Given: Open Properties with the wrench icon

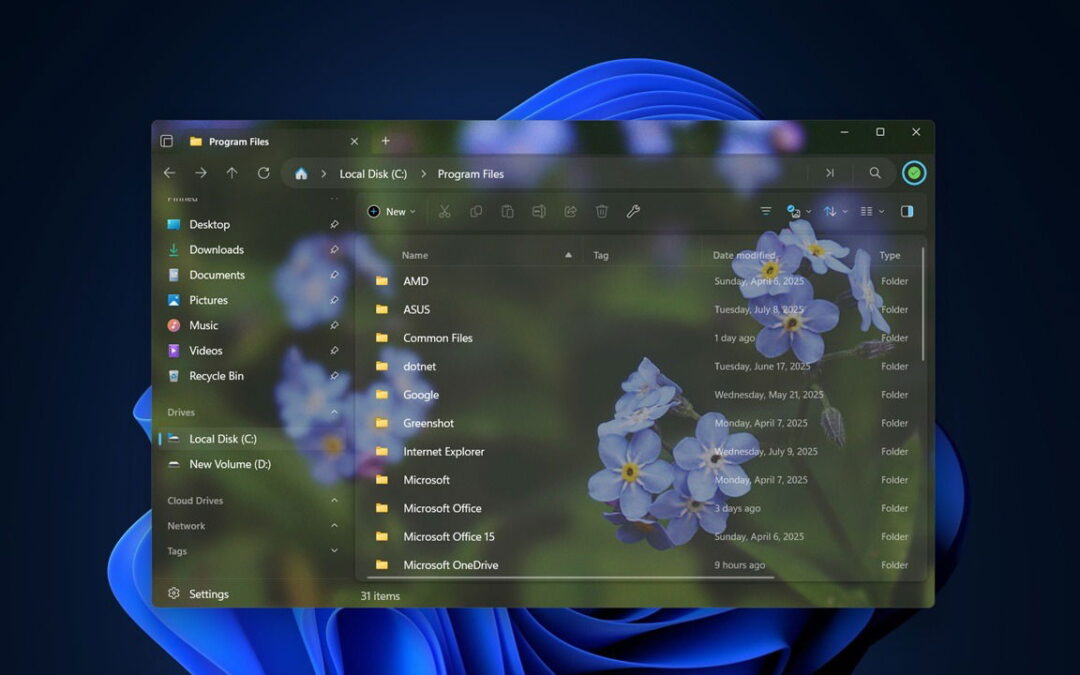Looking at the screenshot, I should 633,212.
